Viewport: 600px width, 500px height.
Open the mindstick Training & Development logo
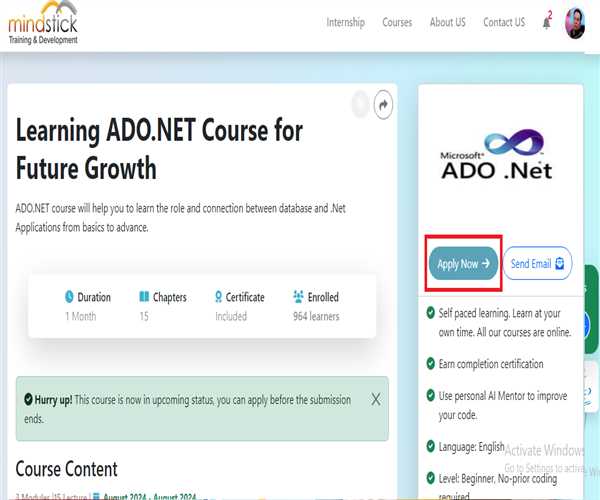pyautogui.click(x=43, y=23)
